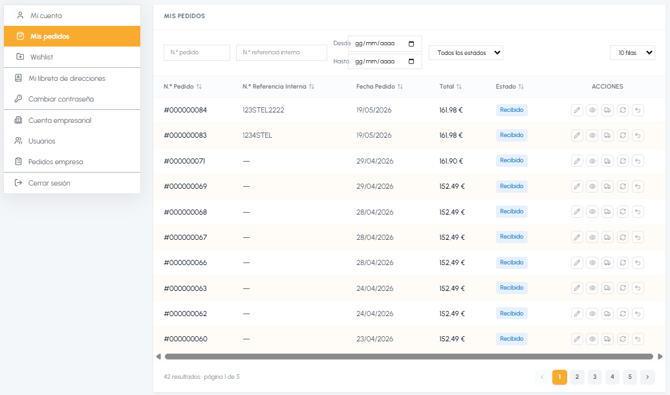Open Mi cuenta in sidebar
The image size is (670, 395).
tap(72, 15)
